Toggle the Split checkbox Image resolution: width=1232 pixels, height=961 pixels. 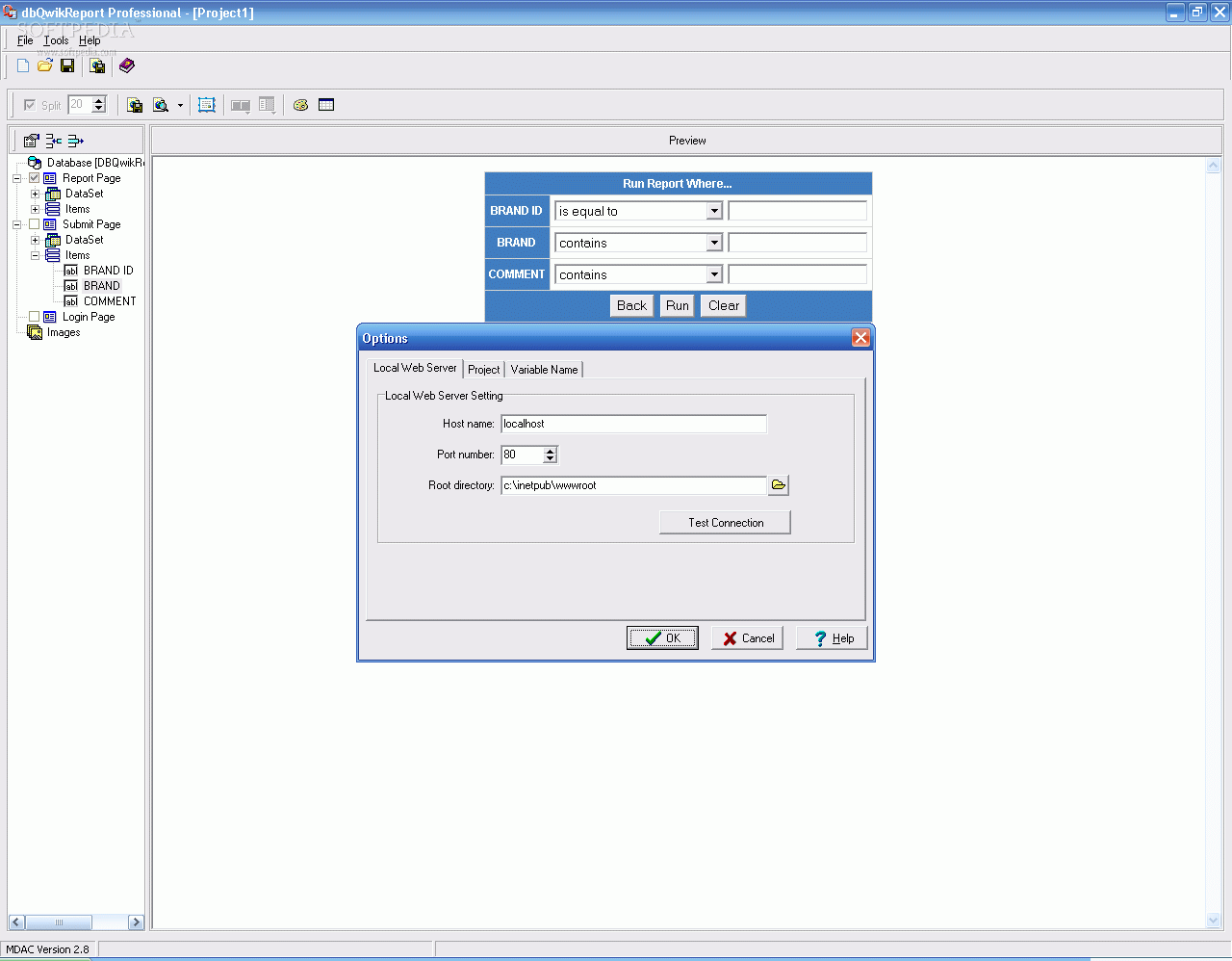pos(30,105)
